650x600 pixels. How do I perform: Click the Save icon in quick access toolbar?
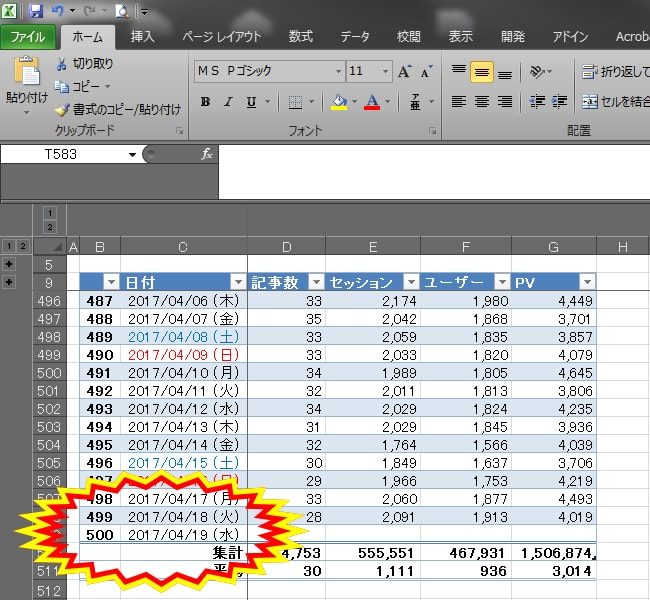36,11
